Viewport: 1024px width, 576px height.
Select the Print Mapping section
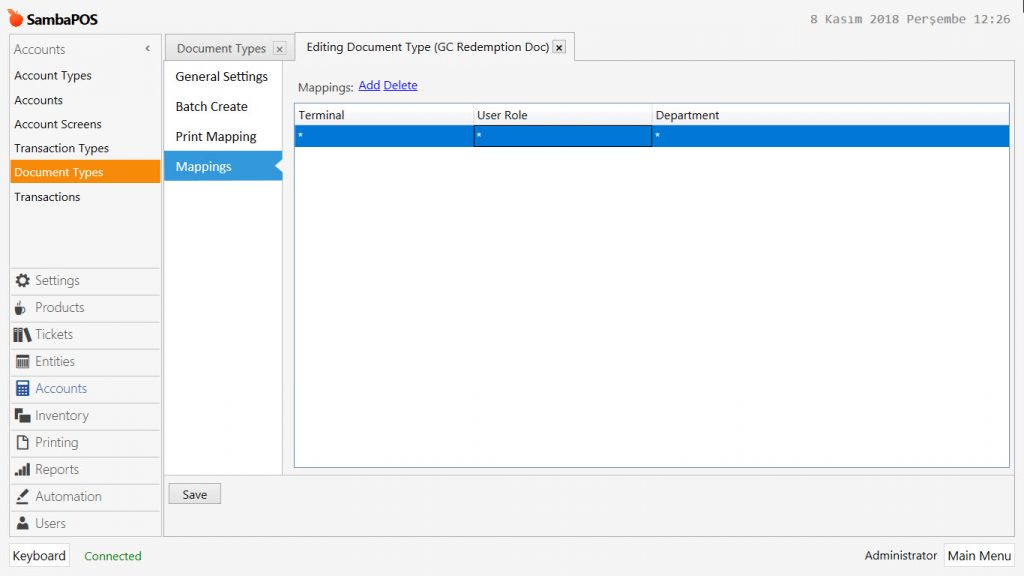tap(216, 137)
